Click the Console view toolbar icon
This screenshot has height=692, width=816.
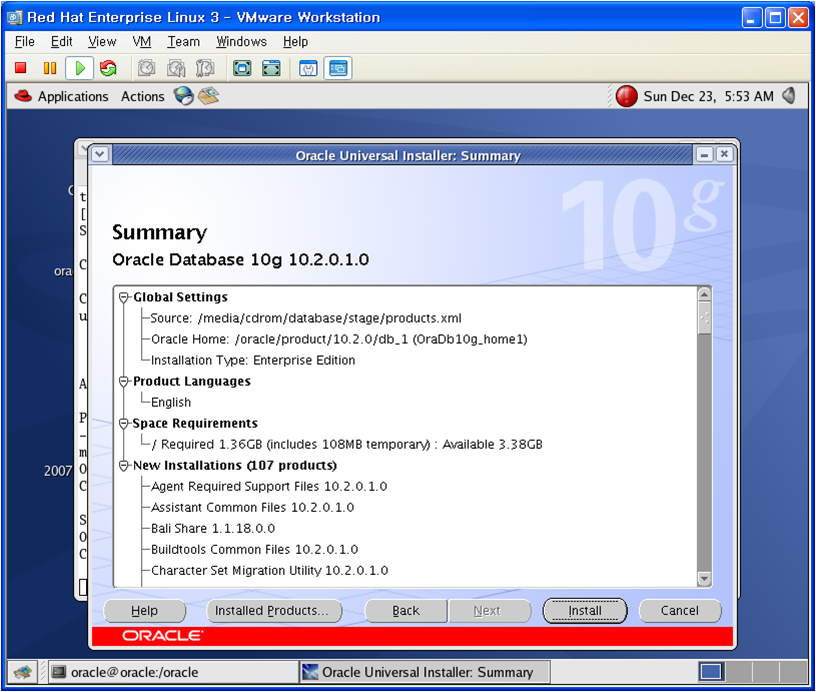[x=338, y=68]
